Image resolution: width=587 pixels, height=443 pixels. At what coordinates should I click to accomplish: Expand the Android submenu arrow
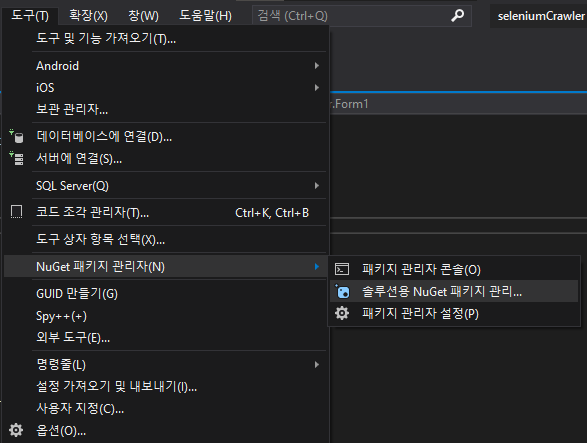click(x=317, y=66)
